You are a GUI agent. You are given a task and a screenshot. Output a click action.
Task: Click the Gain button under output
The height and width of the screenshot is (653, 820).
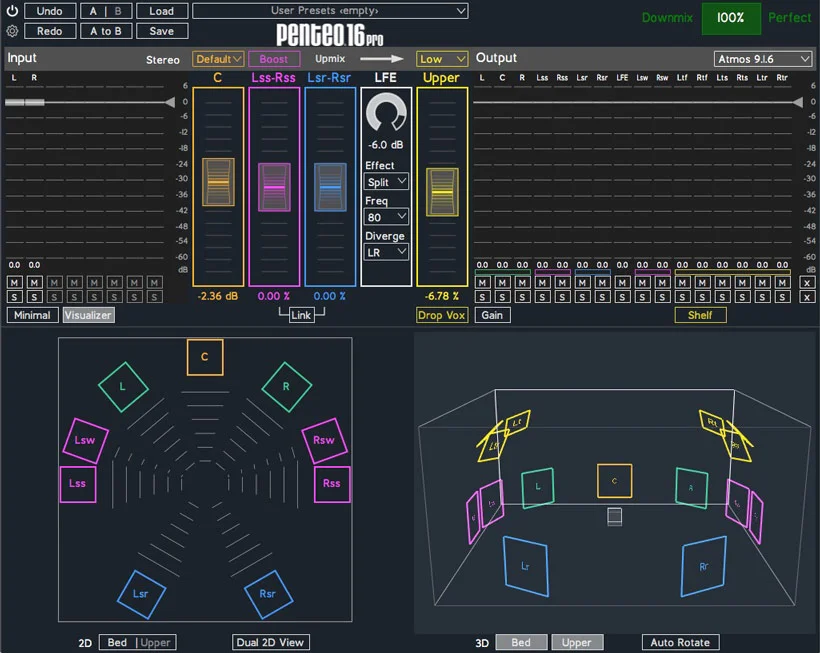click(x=493, y=315)
